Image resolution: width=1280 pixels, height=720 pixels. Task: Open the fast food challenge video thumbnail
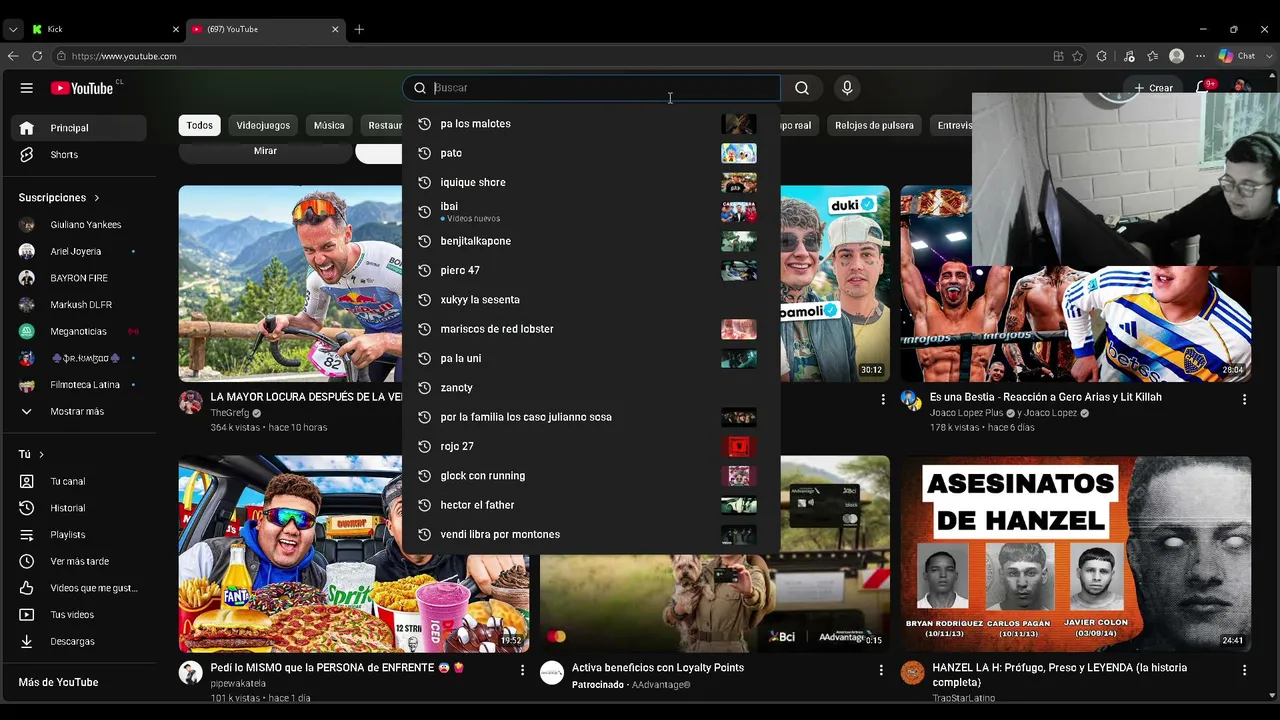[354, 555]
